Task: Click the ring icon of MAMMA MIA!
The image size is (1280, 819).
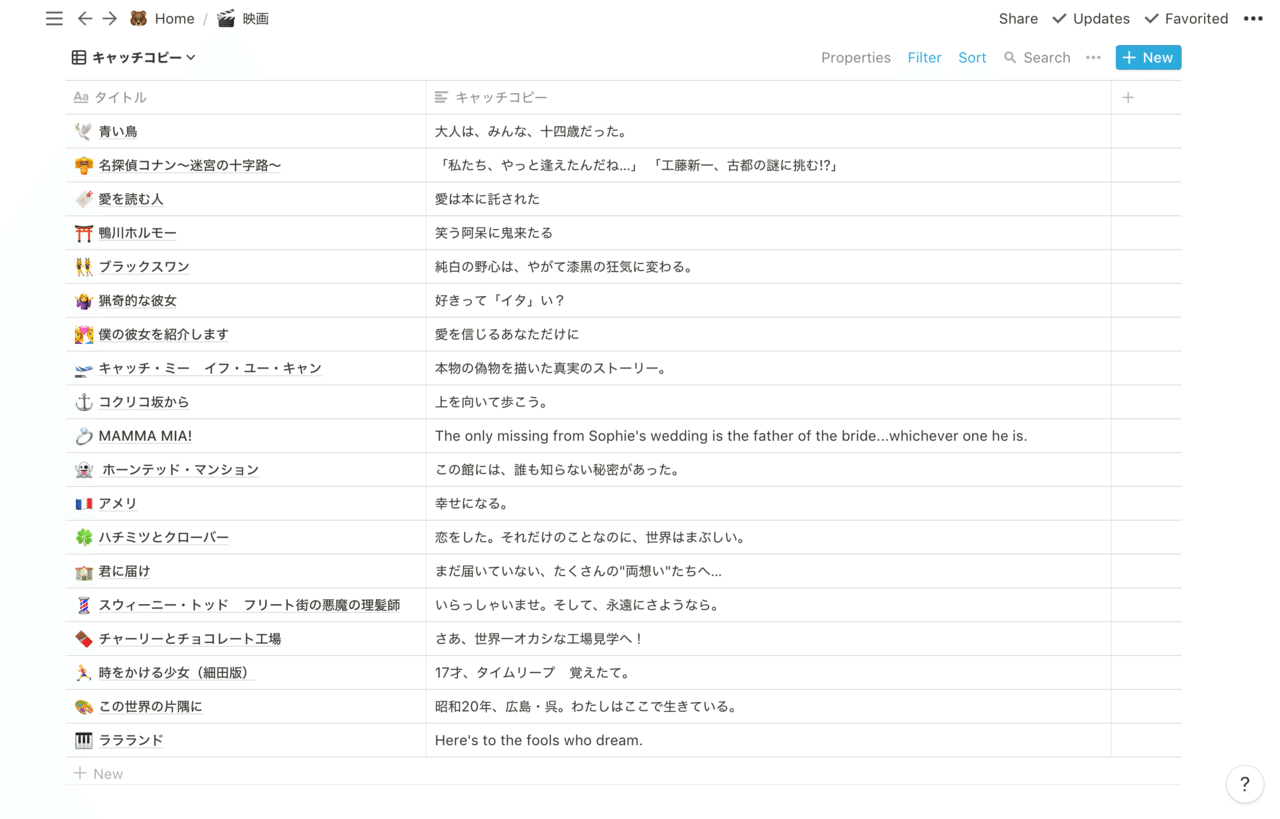Action: pos(84,436)
